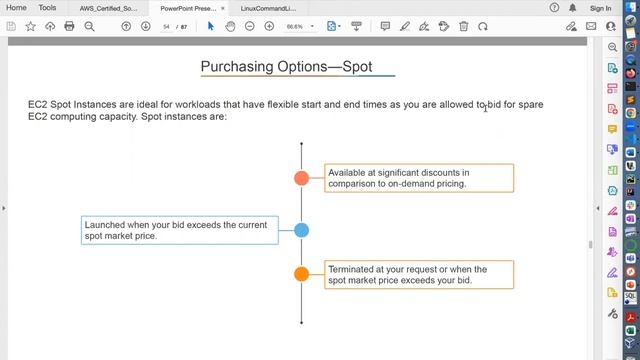Viewport: 640px width, 360px height.
Task: Click the Save file icon
Action: (x=11, y=27)
